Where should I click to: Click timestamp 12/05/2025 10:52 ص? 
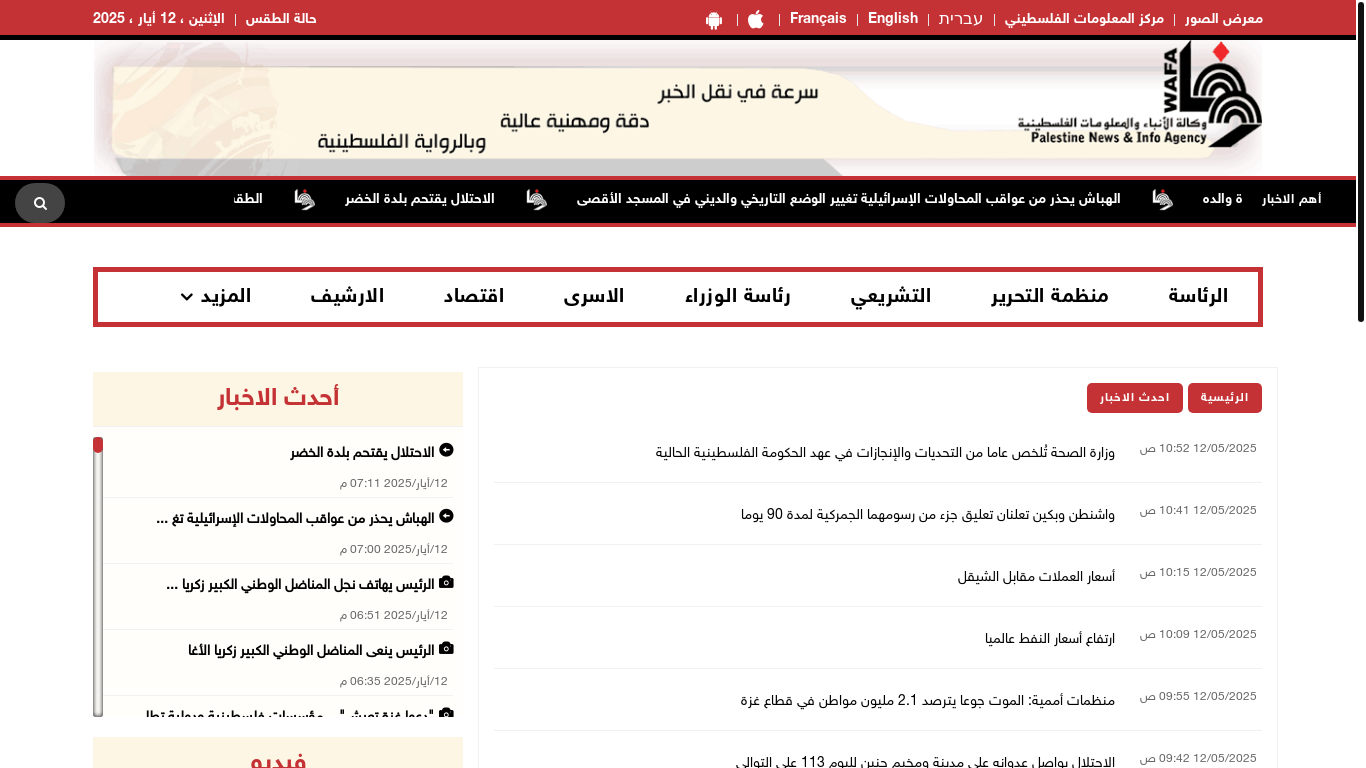[x=1198, y=448]
